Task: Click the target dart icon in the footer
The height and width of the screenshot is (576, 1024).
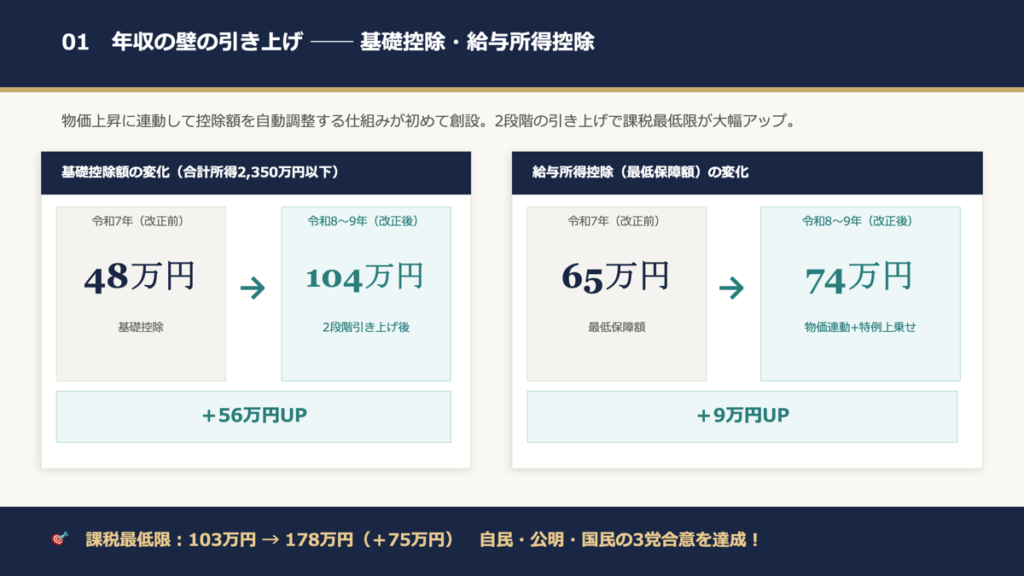Action: [58, 540]
